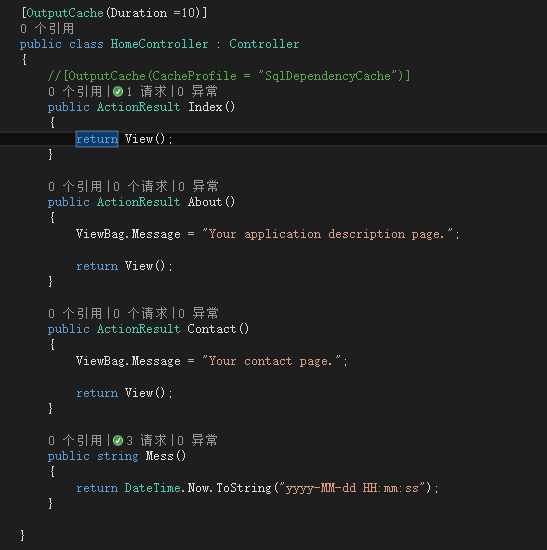
Task: Click 'DateTime' in the Mess method
Action: coord(153,488)
